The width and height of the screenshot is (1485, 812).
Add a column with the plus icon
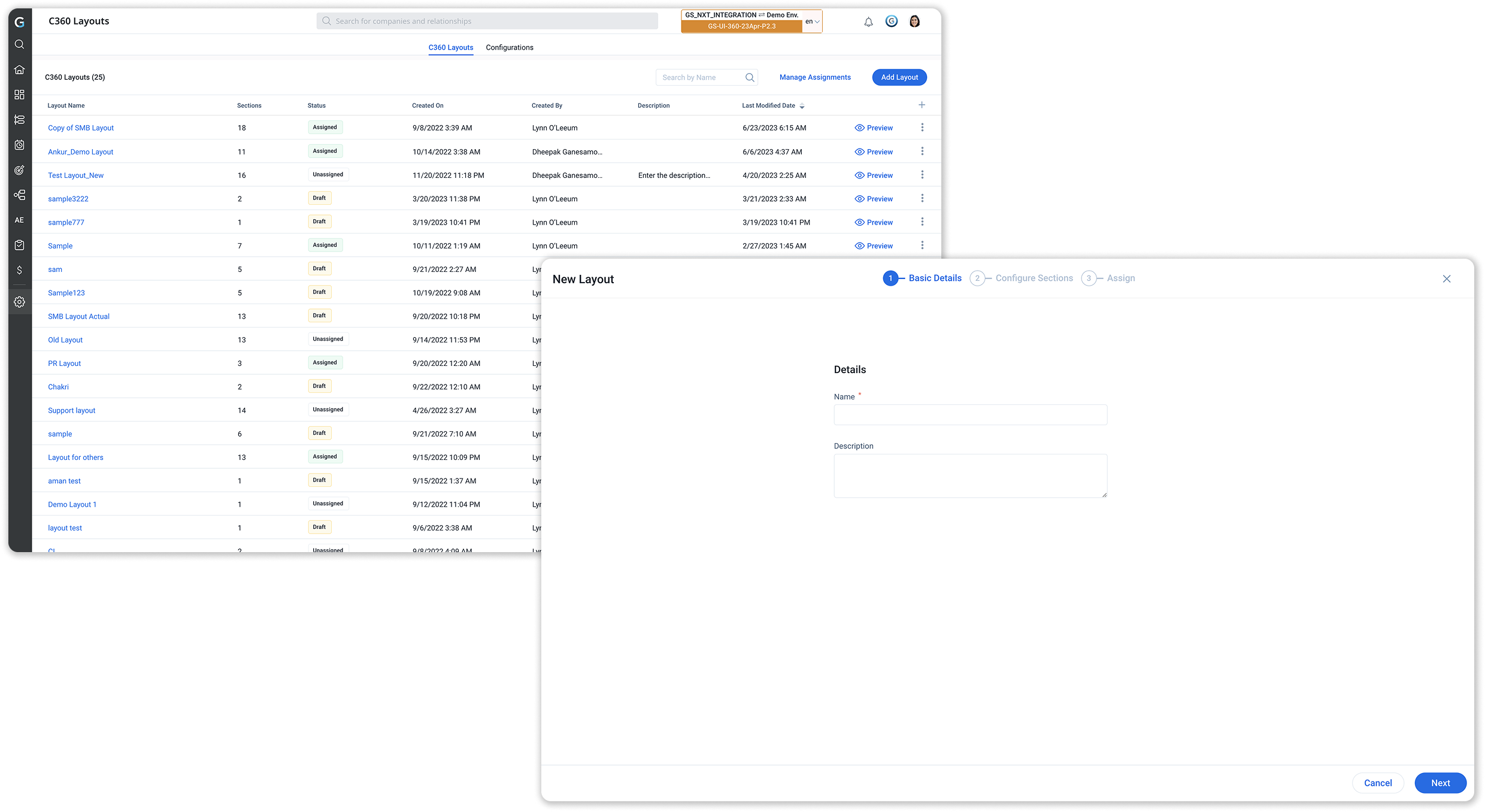point(922,105)
